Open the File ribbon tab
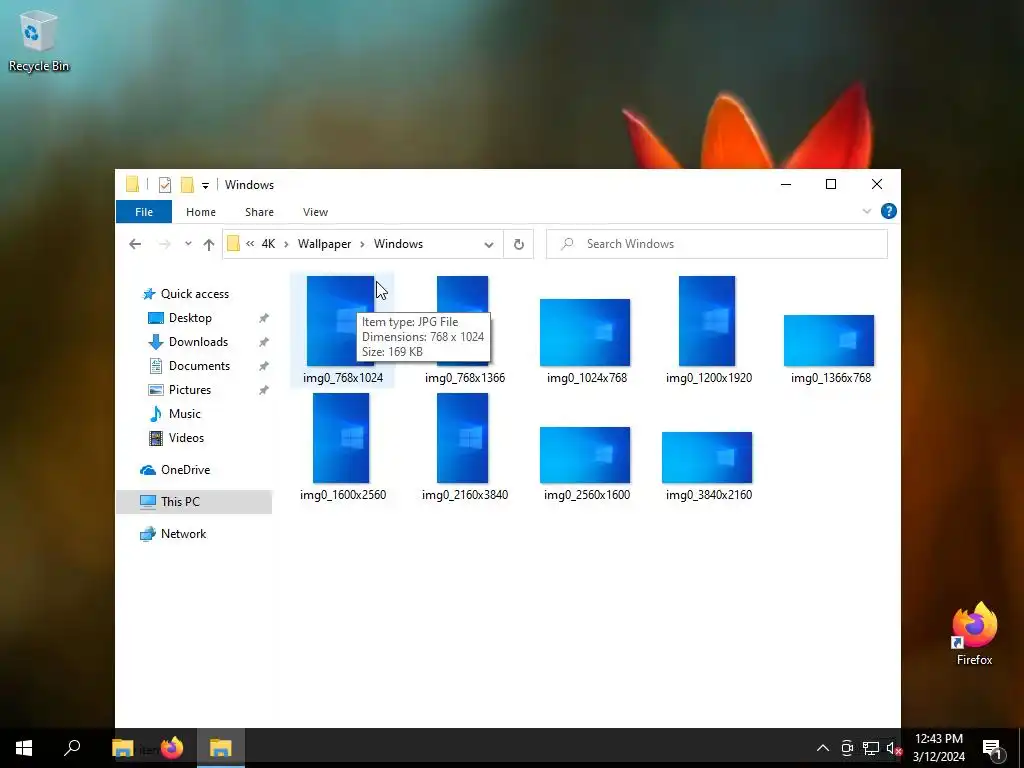The image size is (1024, 768). pyautogui.click(x=144, y=212)
